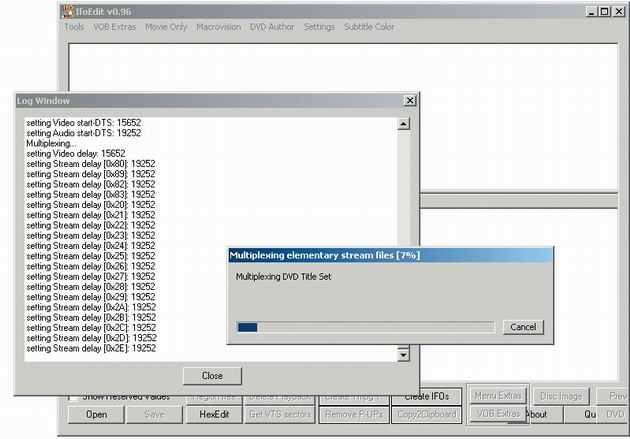Click the Copy2Clipboard button
Viewport: 630px width, 439px height.
point(426,414)
